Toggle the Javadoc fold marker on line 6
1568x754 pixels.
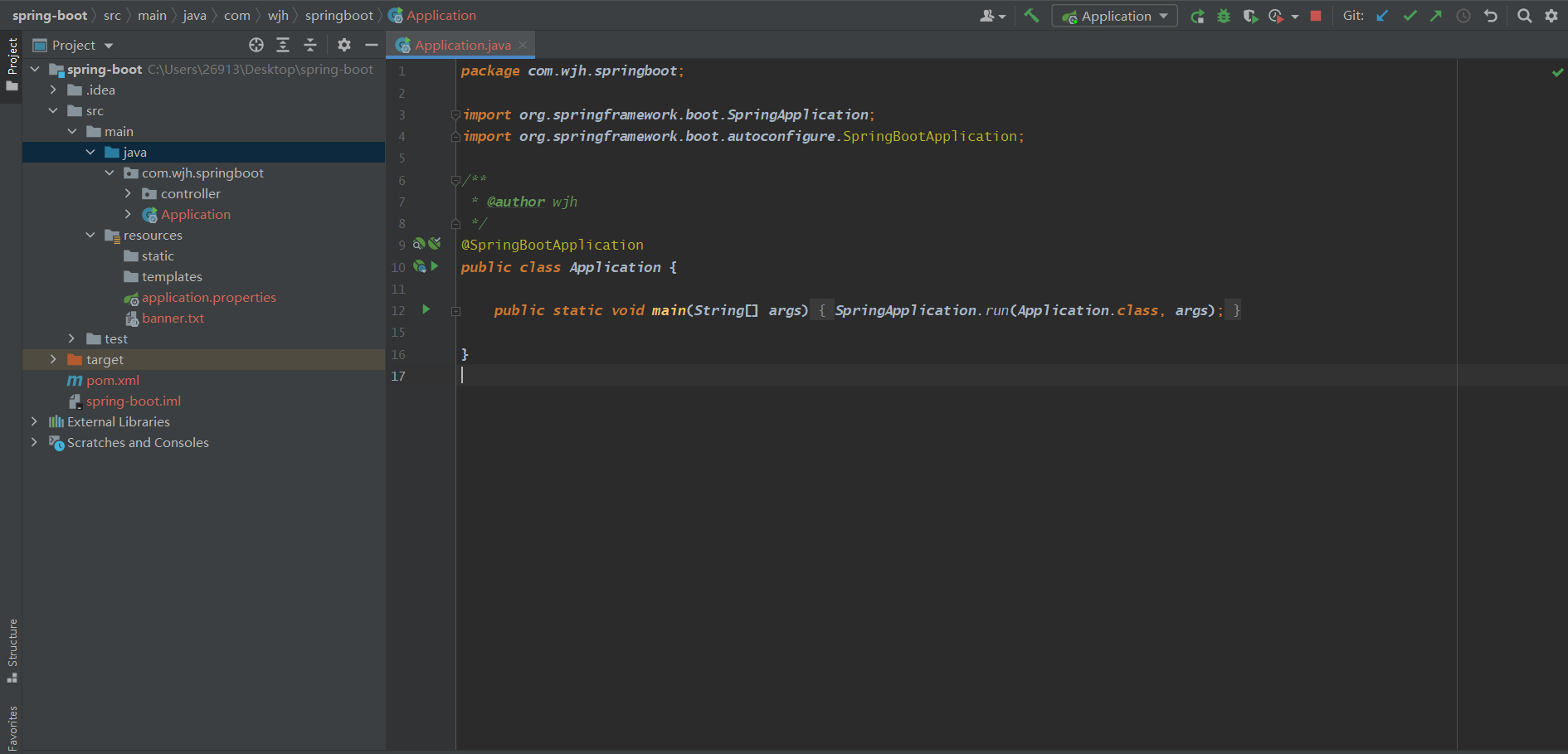(455, 180)
